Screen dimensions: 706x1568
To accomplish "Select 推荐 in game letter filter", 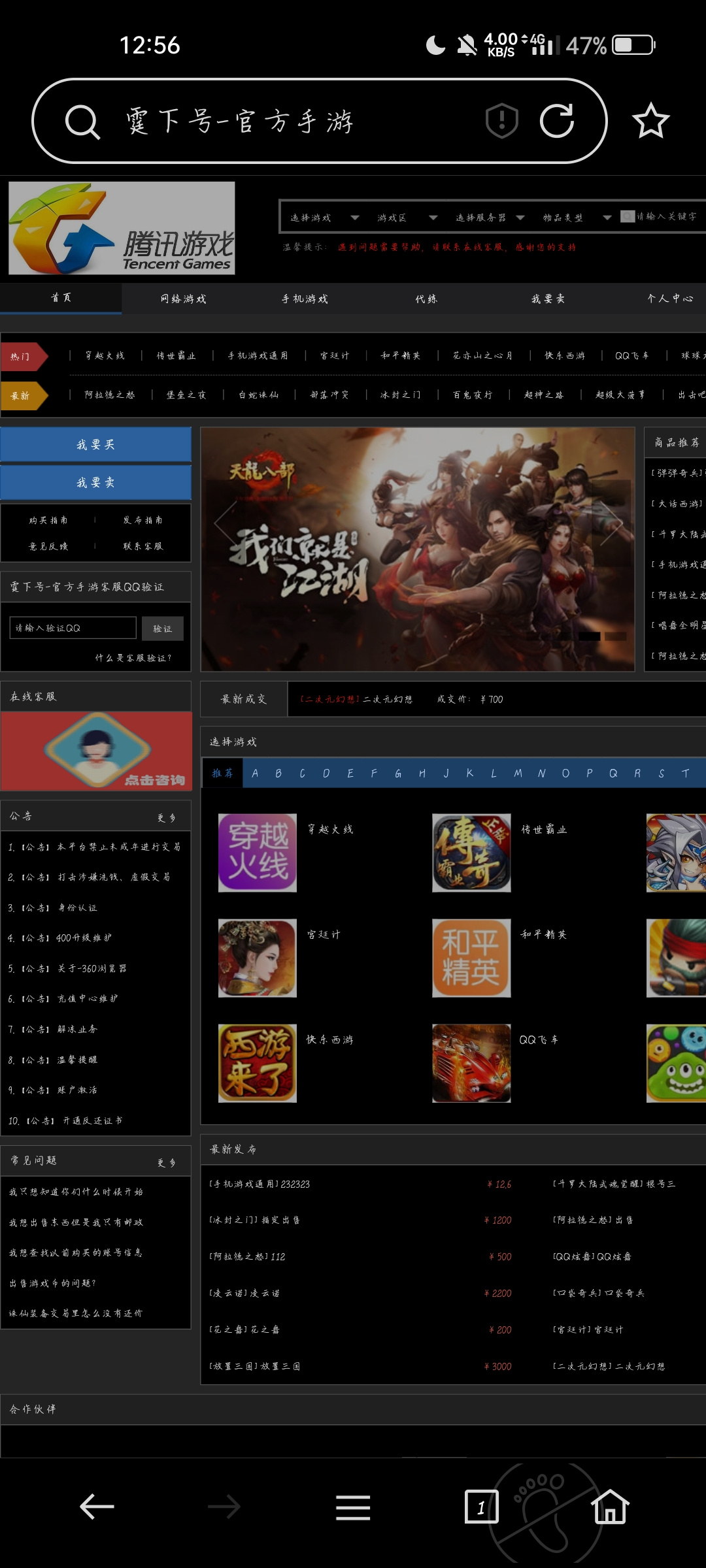I will coord(222,773).
